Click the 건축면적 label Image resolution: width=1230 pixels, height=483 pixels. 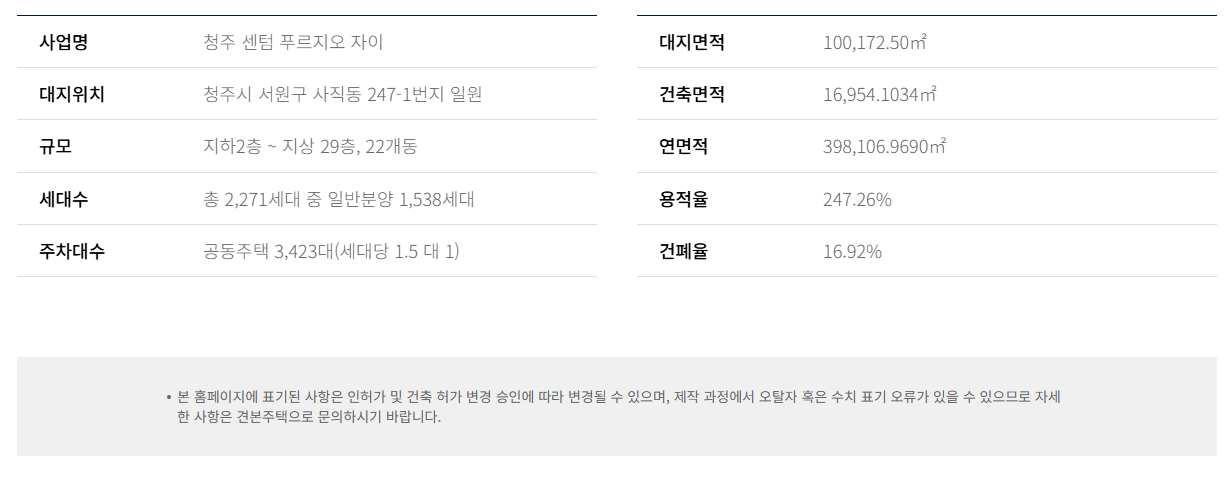[692, 94]
